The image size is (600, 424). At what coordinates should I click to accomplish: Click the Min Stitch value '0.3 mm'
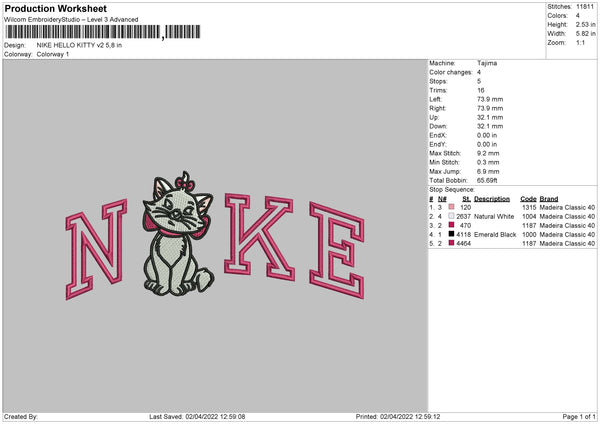point(488,162)
